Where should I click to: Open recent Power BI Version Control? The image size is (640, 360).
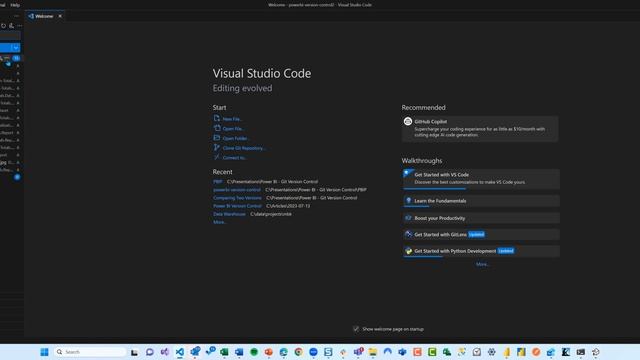[x=237, y=206]
